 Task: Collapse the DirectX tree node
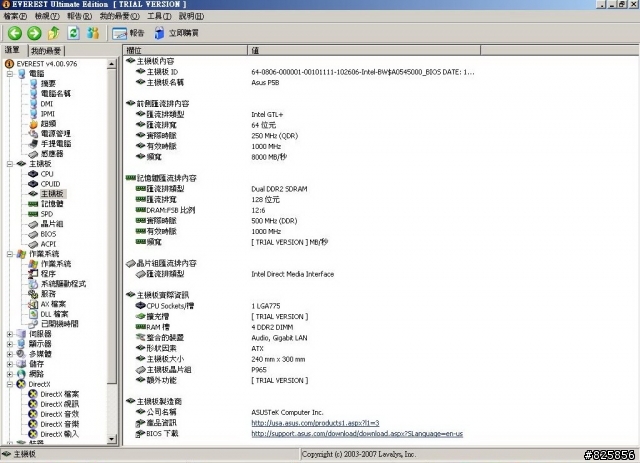pos(10,384)
